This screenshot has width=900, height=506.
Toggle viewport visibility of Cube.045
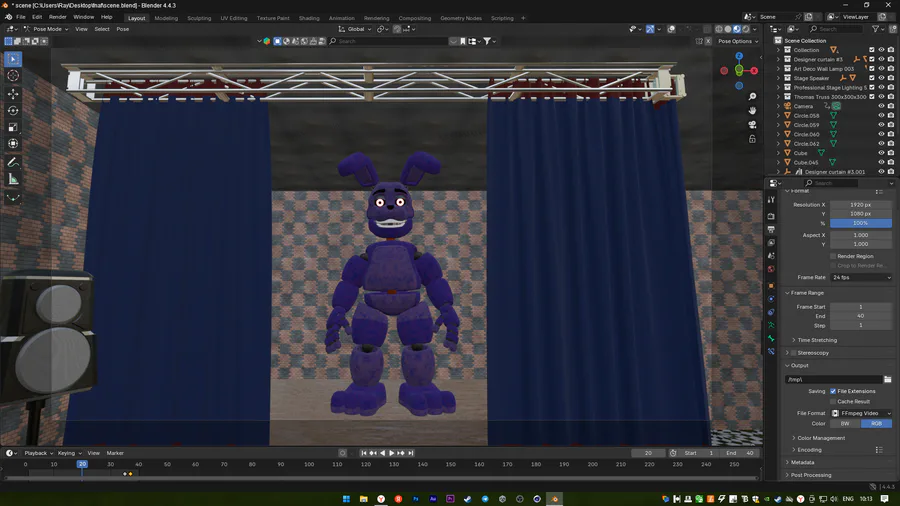881,162
